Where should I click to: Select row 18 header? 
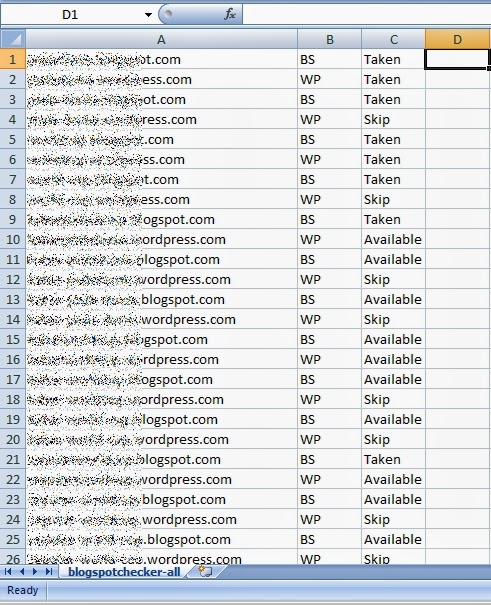[13, 399]
